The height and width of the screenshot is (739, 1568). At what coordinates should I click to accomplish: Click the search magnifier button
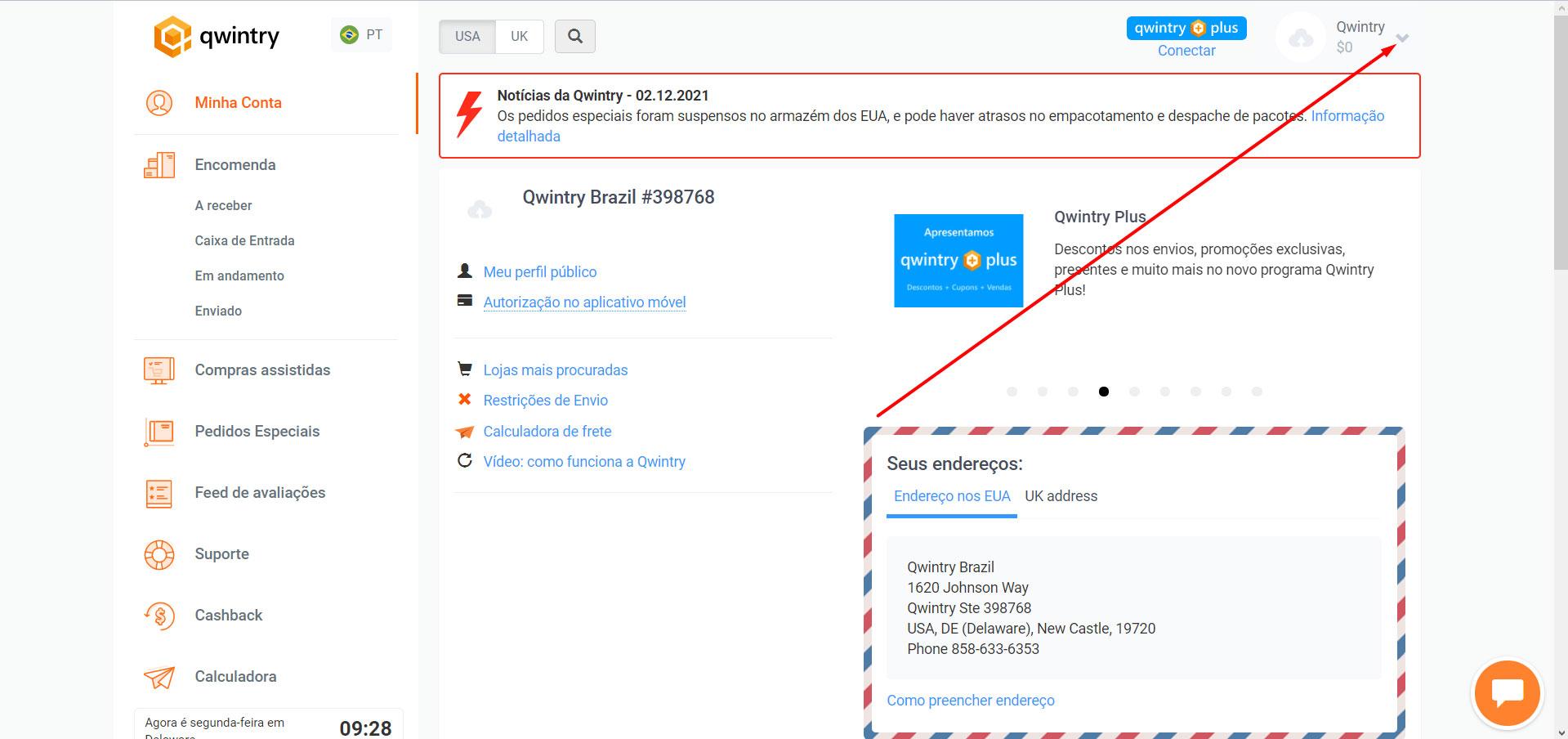[x=574, y=37]
